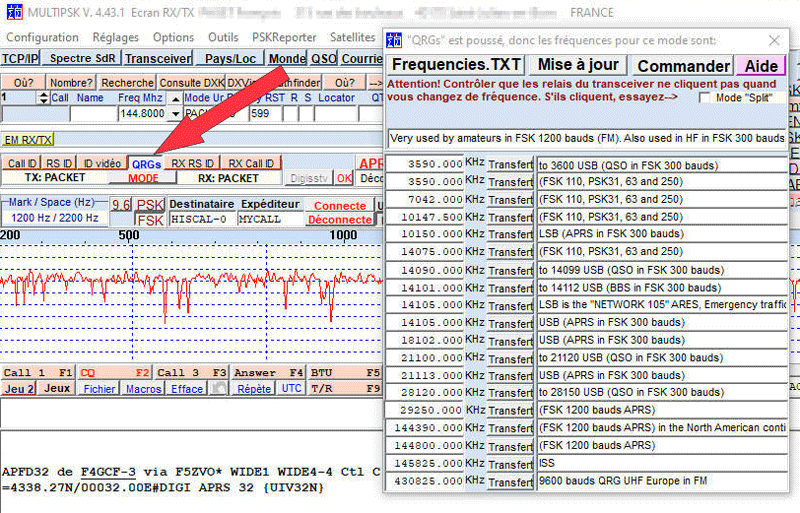
Task: Click the Macros button
Action: coord(143,389)
